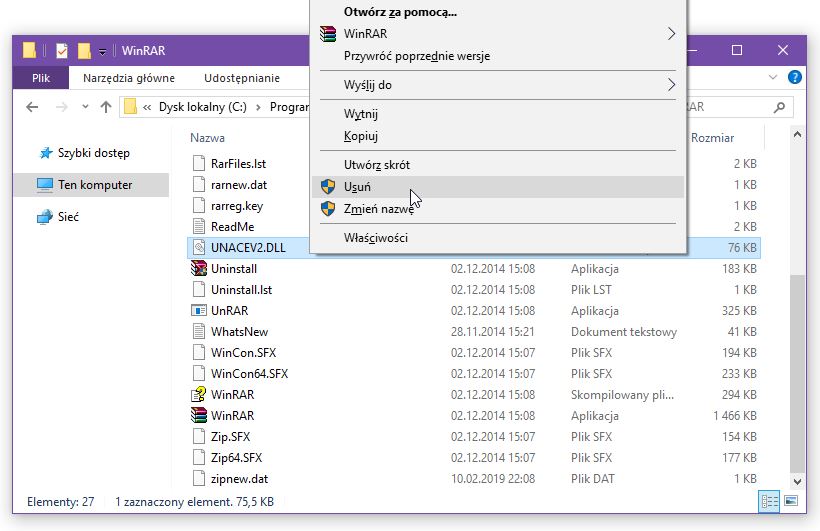Click the scrollbar up arrow

coord(797,135)
